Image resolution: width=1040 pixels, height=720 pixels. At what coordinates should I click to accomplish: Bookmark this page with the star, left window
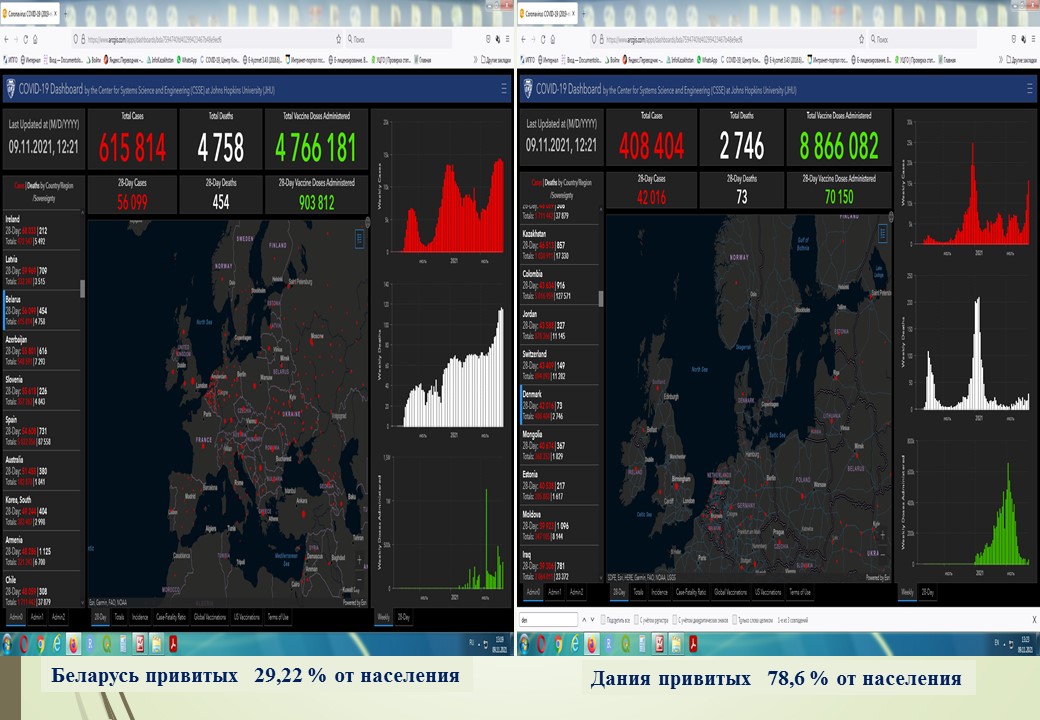(338, 39)
